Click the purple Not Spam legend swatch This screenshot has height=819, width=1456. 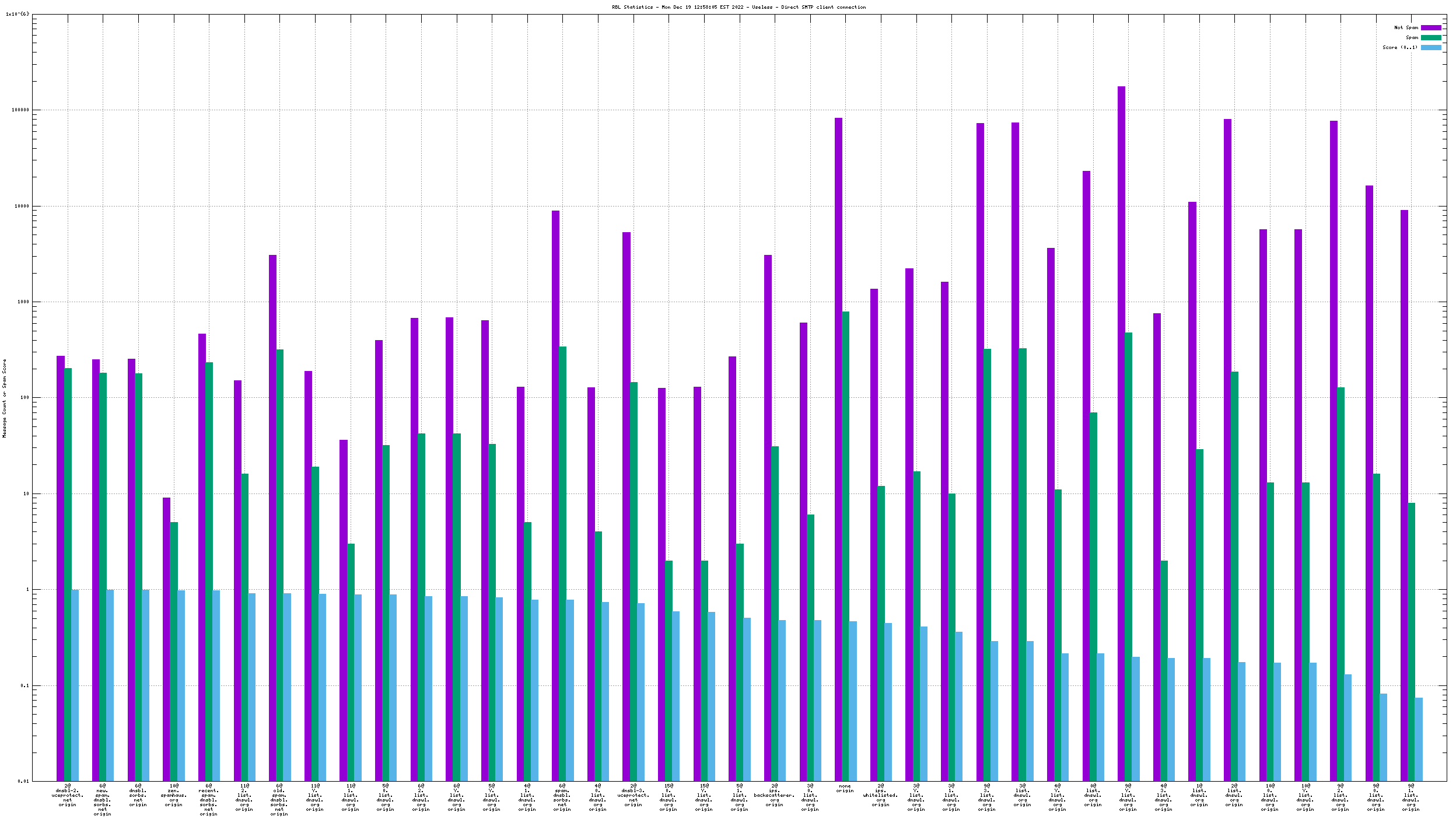tap(1430, 27)
